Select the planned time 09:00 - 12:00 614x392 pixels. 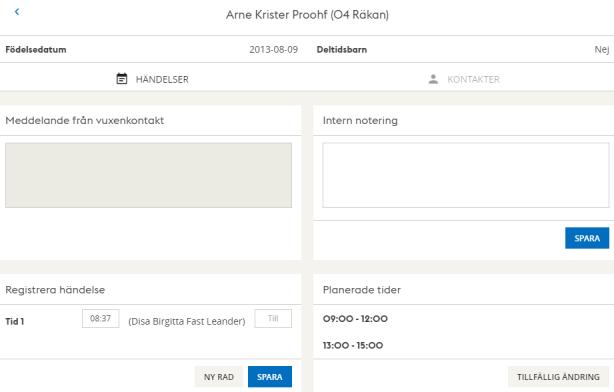pos(355,319)
